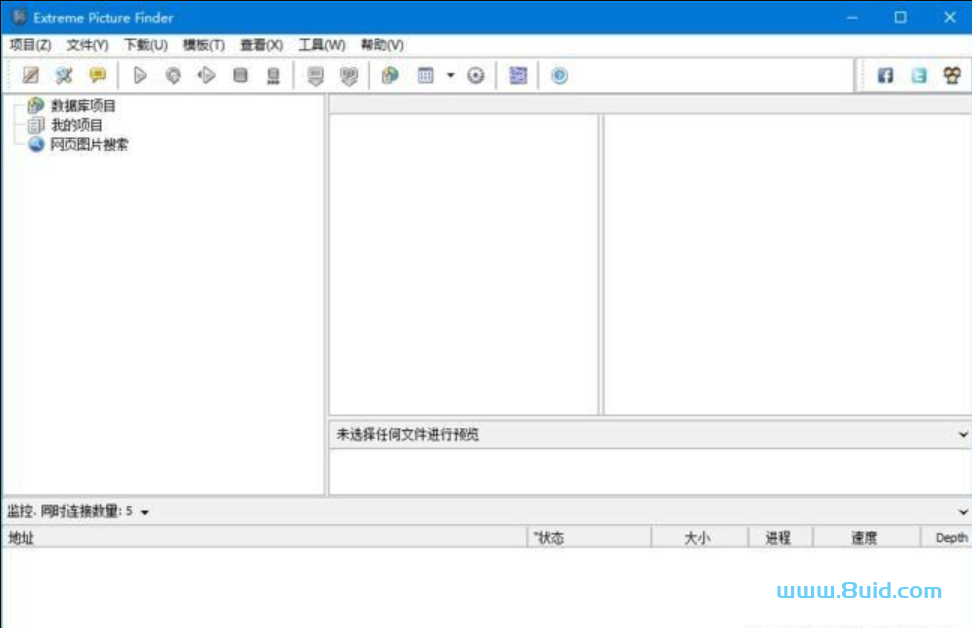Open the dropdown arrow beside the grid icon
Image resolution: width=972 pixels, height=628 pixels.
pyautogui.click(x=451, y=76)
